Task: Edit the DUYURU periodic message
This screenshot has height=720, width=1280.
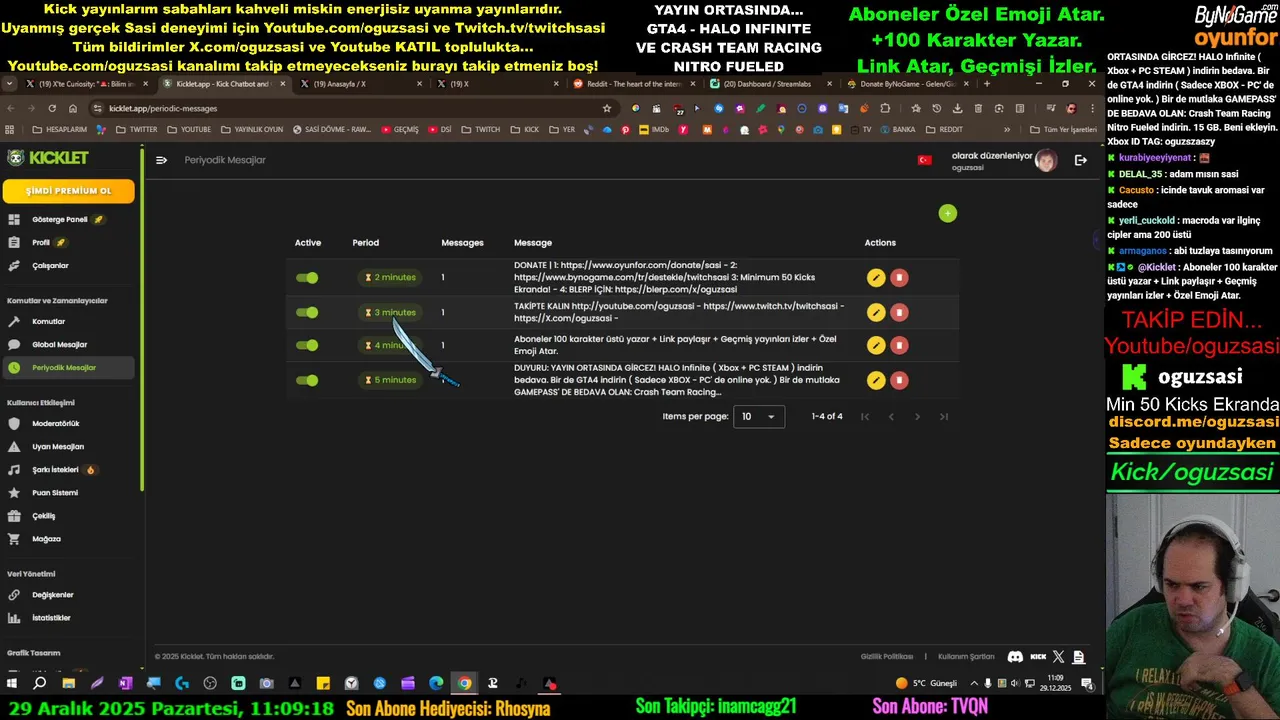Action: 876,380
